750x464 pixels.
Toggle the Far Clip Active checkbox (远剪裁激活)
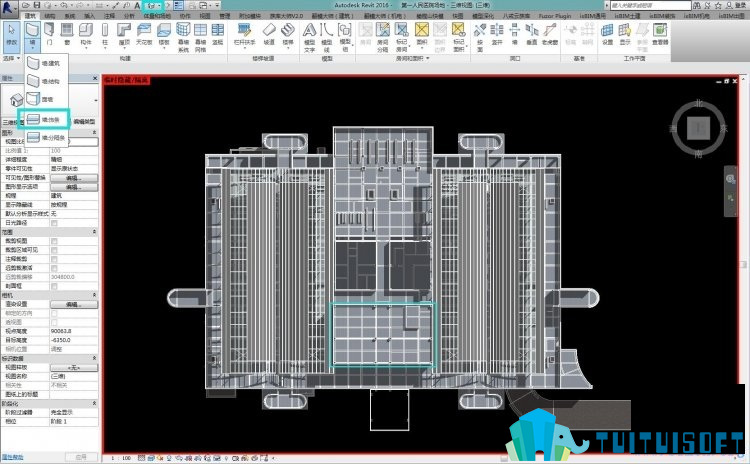tap(54, 268)
